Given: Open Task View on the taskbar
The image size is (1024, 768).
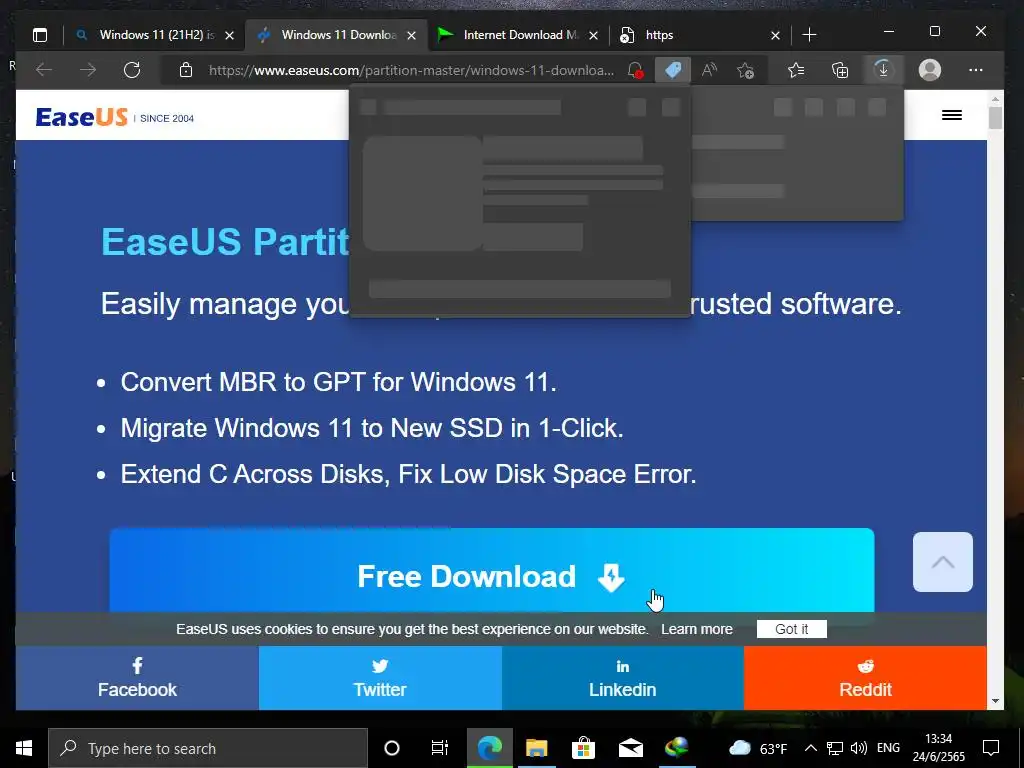Looking at the screenshot, I should (440, 748).
